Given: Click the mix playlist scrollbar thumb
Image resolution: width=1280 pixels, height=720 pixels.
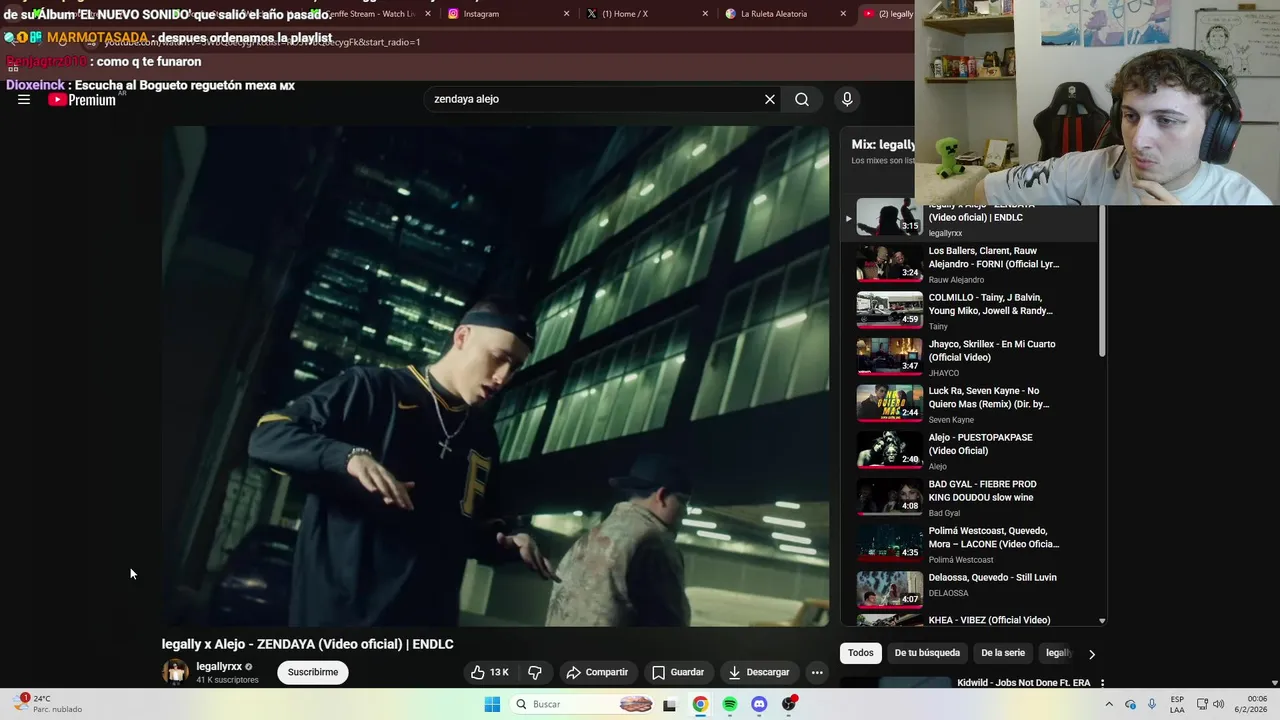Looking at the screenshot, I should pyautogui.click(x=1102, y=283).
